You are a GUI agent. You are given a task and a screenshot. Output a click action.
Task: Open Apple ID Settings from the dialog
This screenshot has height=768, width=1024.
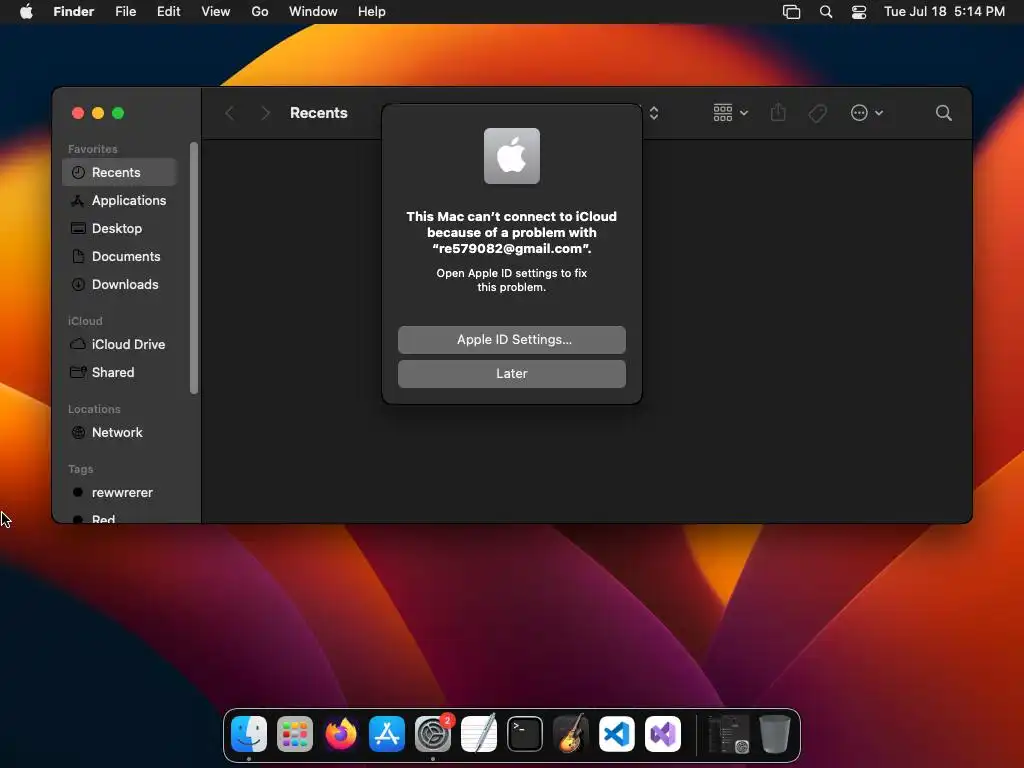point(511,340)
